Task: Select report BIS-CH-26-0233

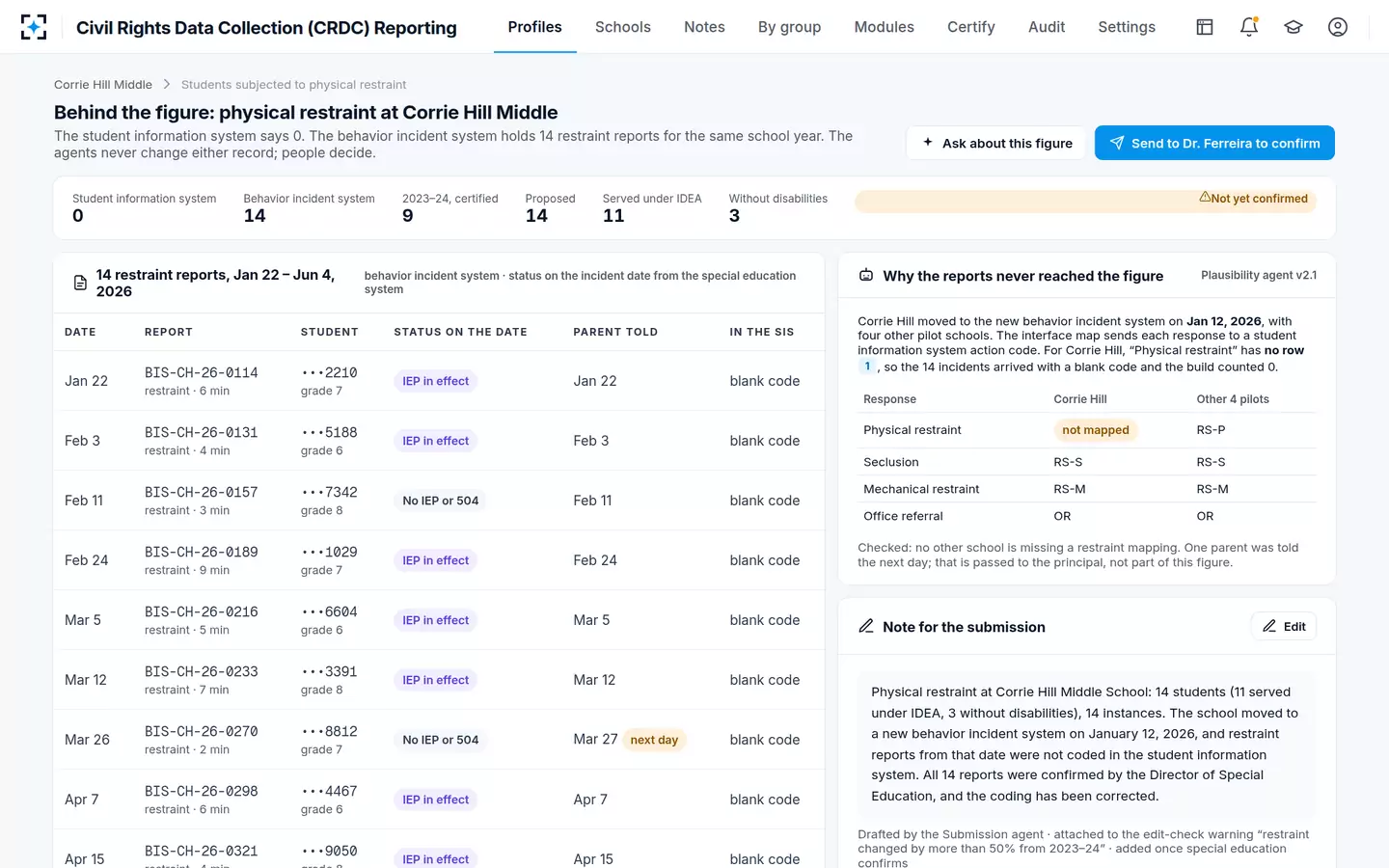Action: click(x=202, y=671)
